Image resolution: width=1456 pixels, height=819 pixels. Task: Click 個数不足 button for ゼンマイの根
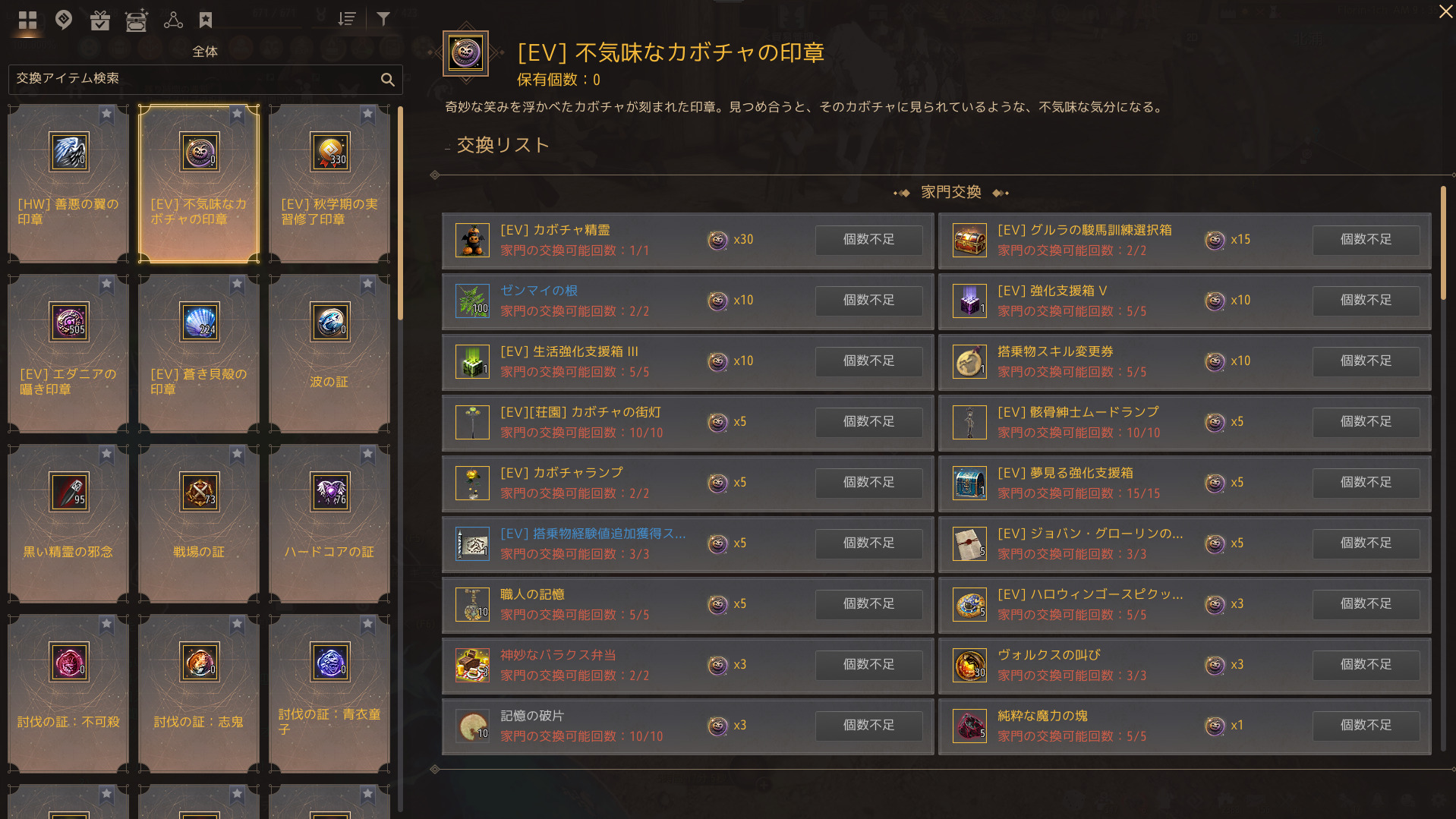(868, 301)
